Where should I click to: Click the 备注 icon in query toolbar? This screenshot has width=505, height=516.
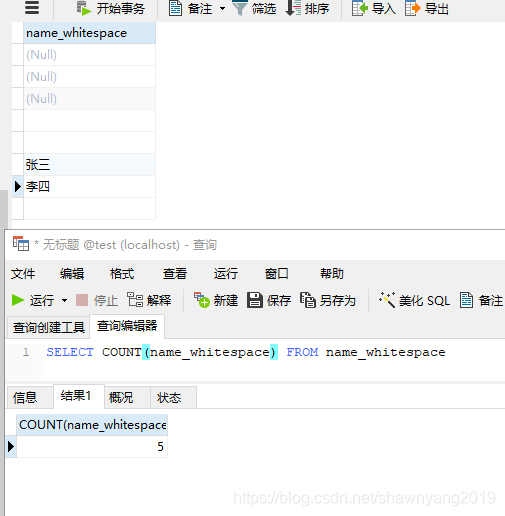pos(466,300)
